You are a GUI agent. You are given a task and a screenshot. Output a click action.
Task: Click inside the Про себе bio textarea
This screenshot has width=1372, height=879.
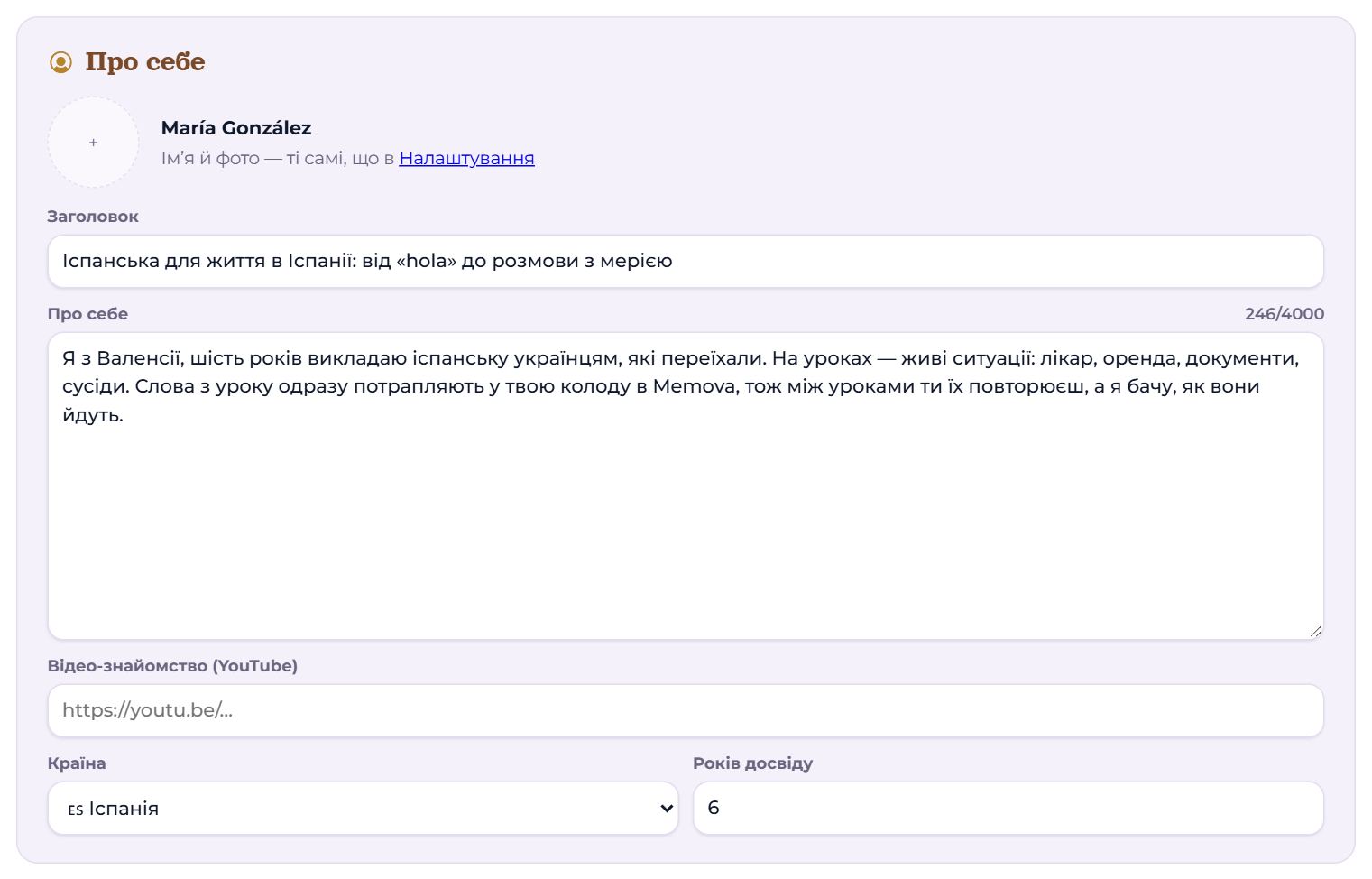point(686,486)
